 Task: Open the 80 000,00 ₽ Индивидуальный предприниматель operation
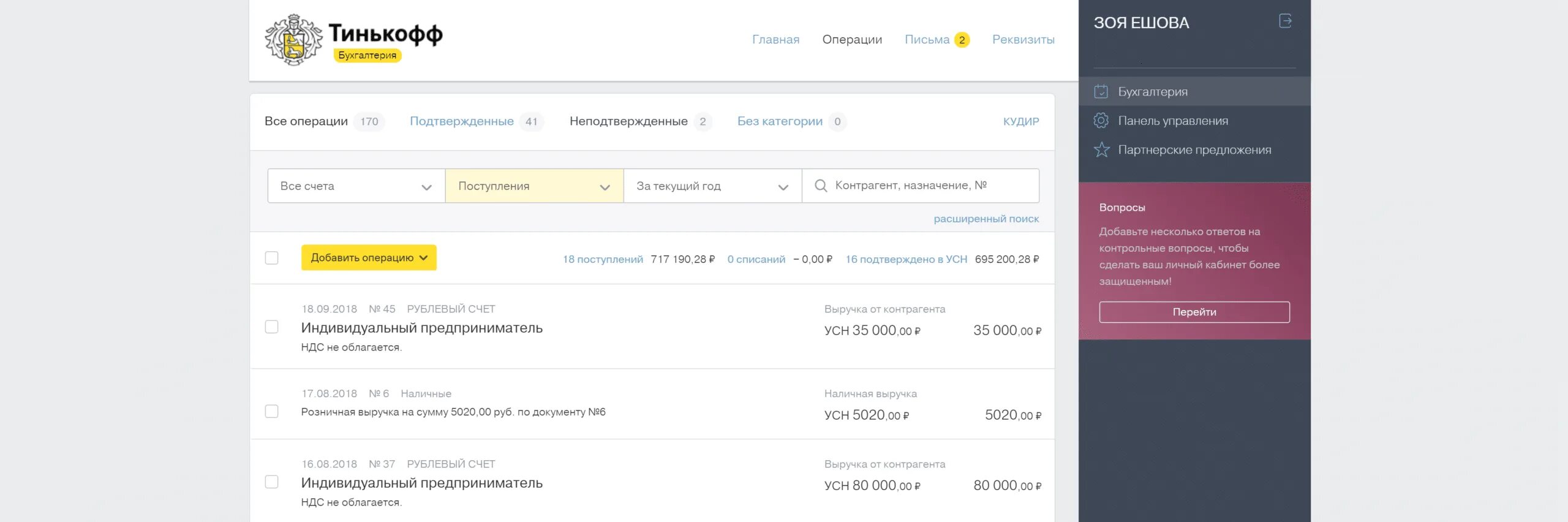(652, 482)
